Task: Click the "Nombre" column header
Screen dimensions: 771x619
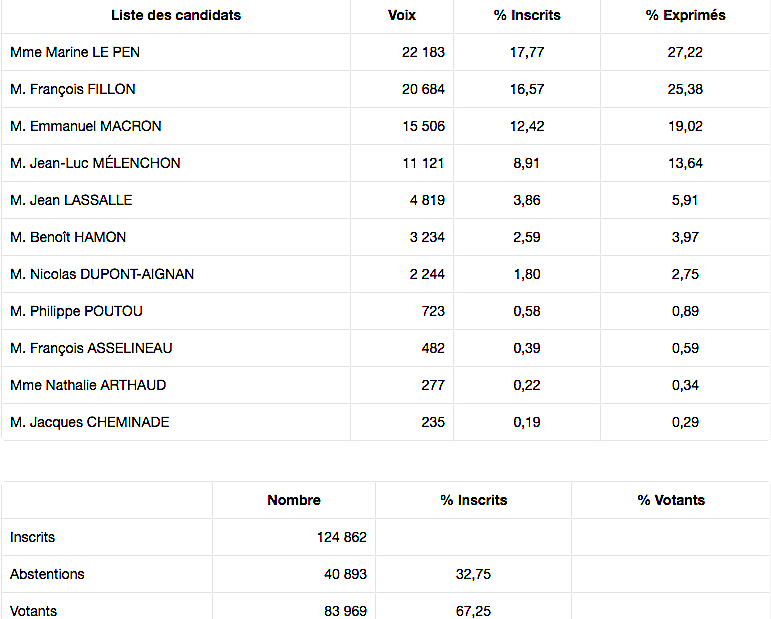Action: 294,500
